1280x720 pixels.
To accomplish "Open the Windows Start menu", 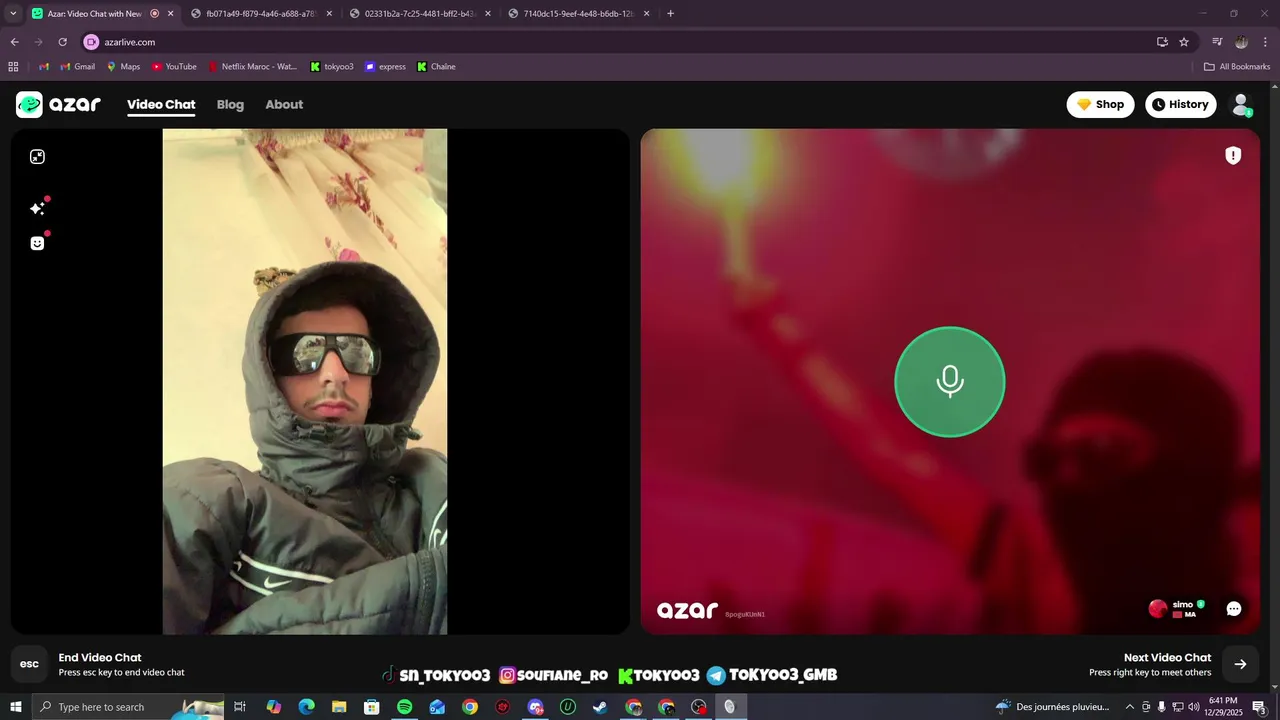I will click(16, 707).
